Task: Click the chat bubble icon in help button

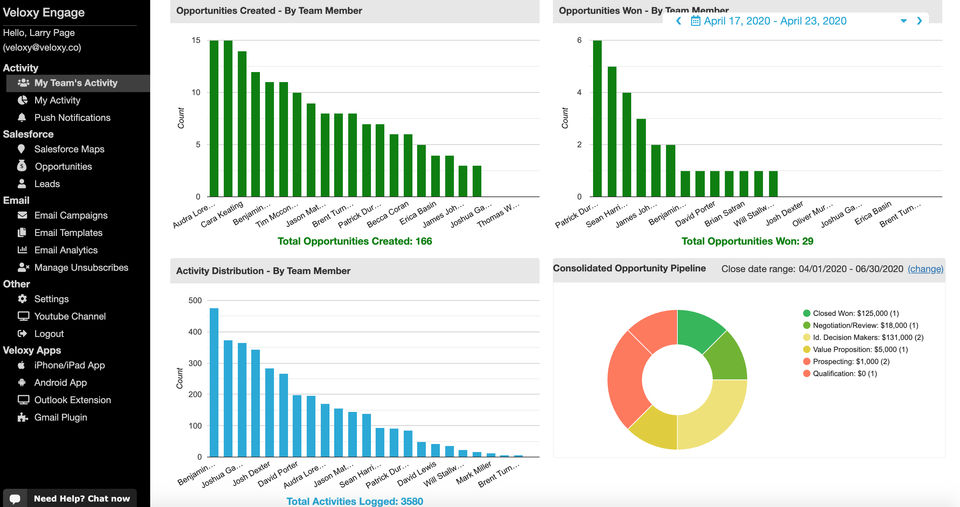Action: click(x=15, y=498)
